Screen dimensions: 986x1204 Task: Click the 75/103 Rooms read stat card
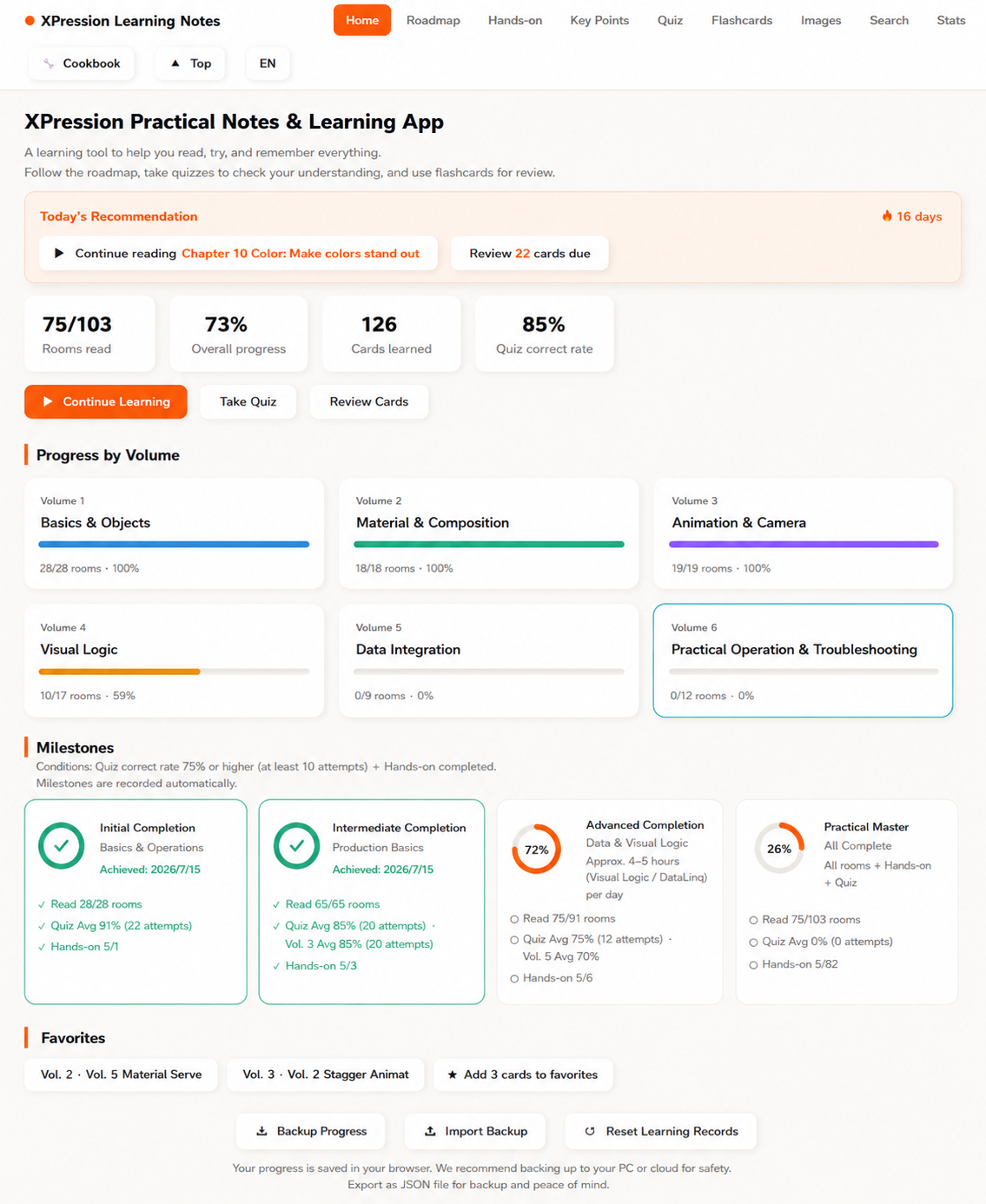[89, 334]
